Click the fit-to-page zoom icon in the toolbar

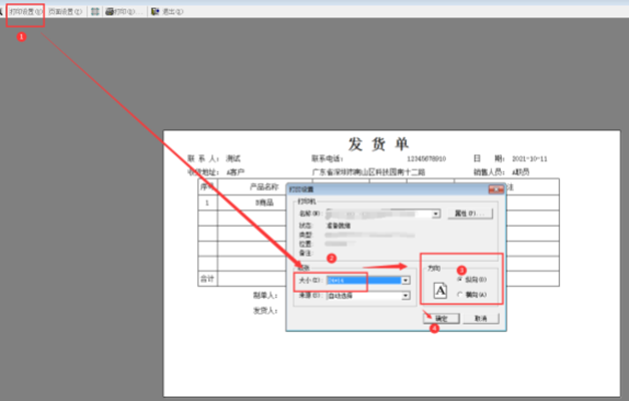[95, 12]
